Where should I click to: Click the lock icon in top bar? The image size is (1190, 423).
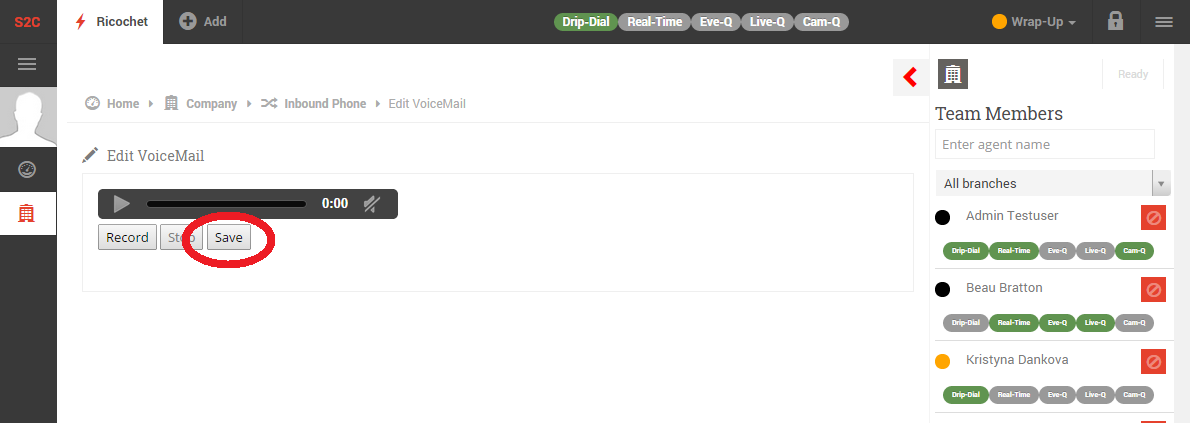1115,21
